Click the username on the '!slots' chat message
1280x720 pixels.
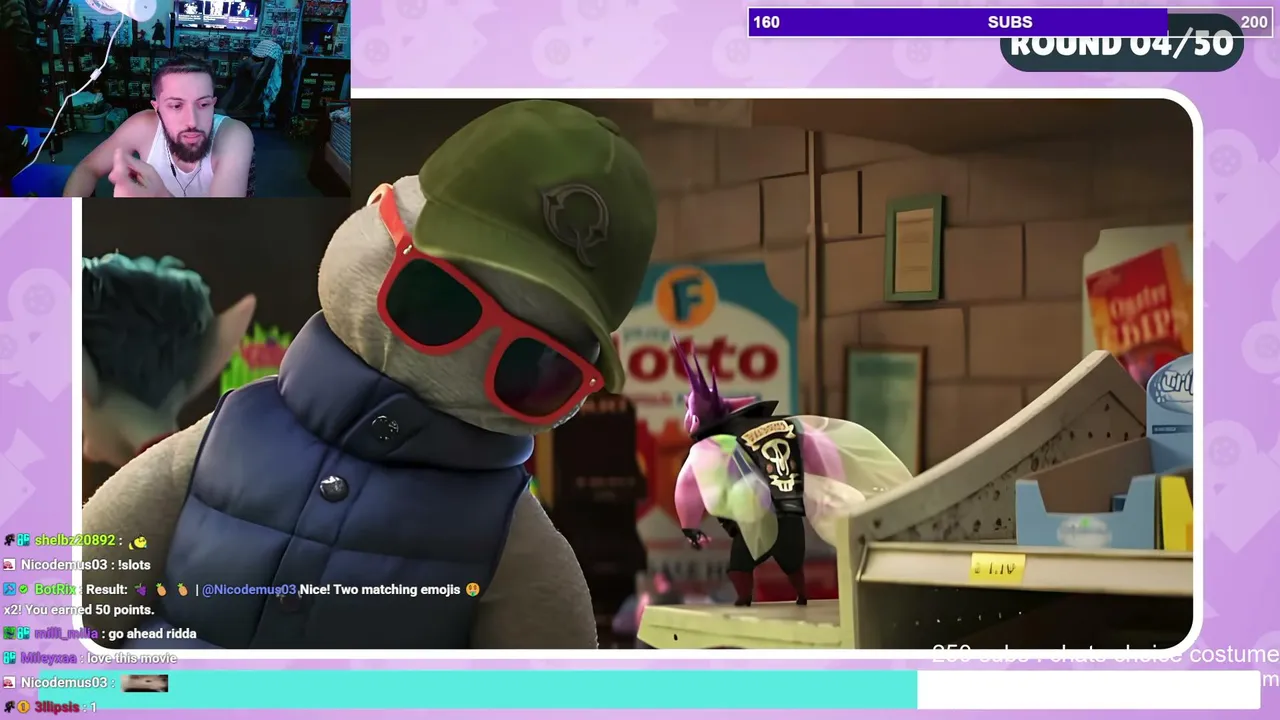[63, 565]
